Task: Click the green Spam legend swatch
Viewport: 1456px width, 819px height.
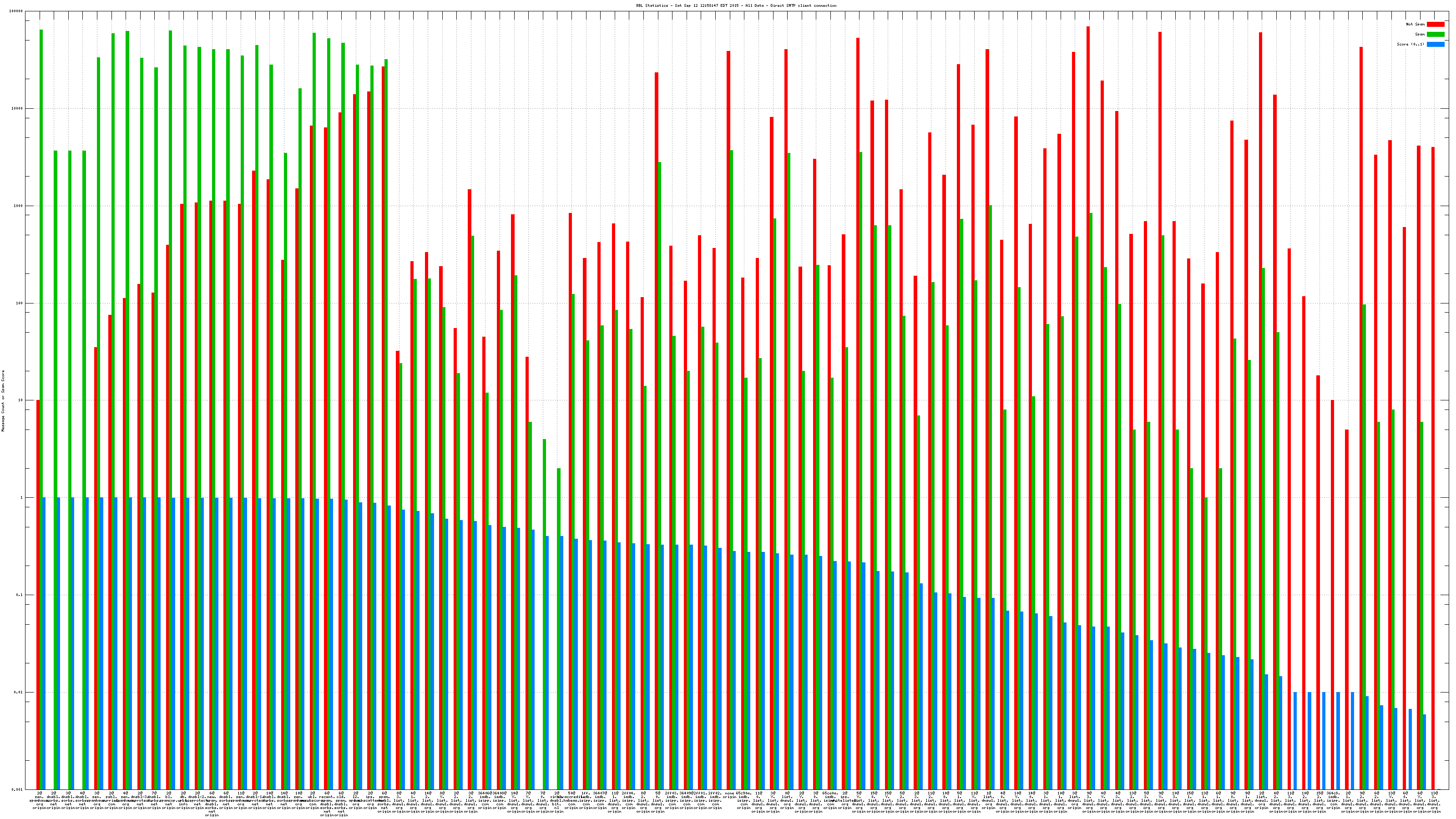Action: pos(1435,35)
